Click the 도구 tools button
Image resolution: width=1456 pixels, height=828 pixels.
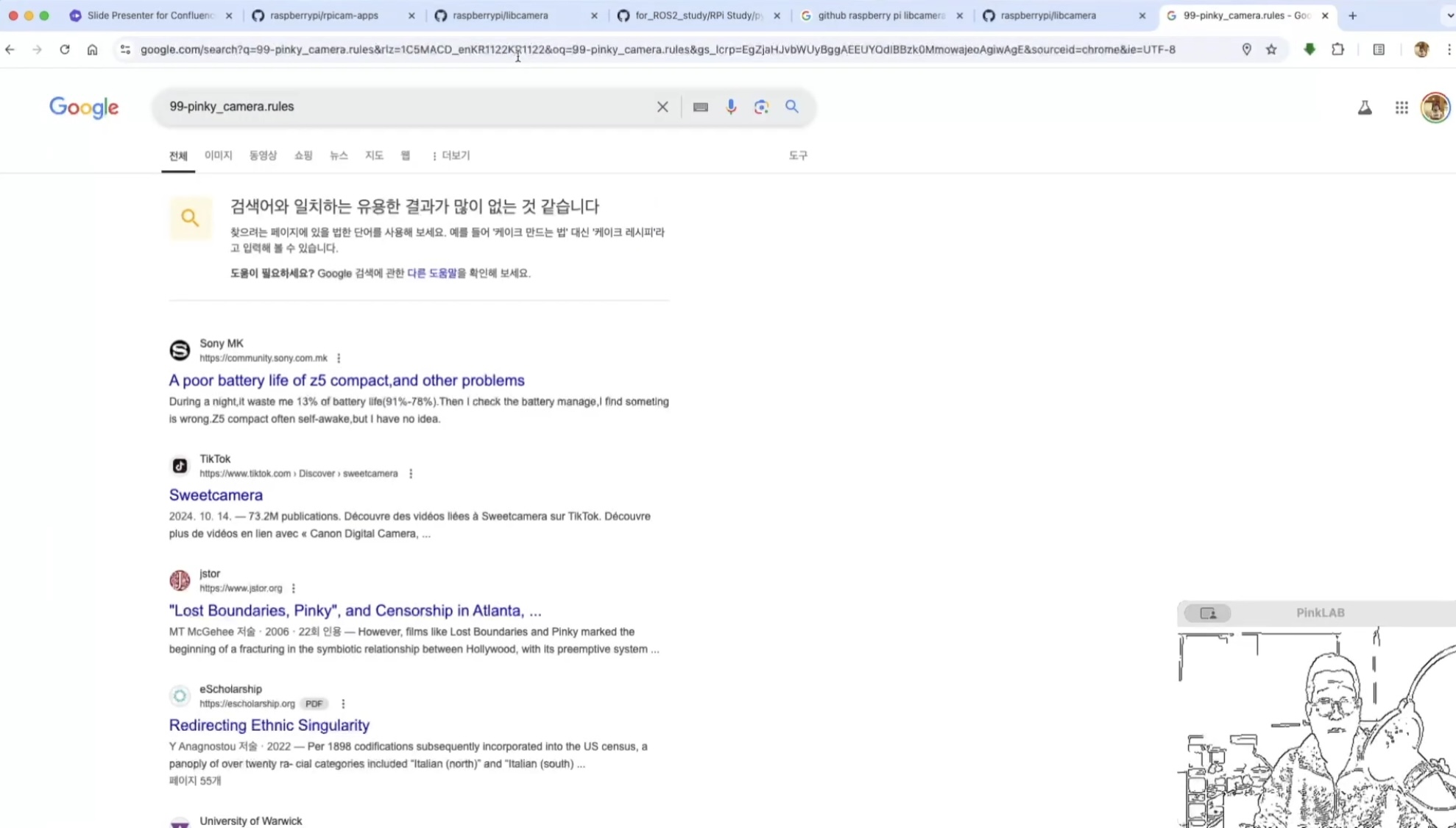tap(798, 155)
